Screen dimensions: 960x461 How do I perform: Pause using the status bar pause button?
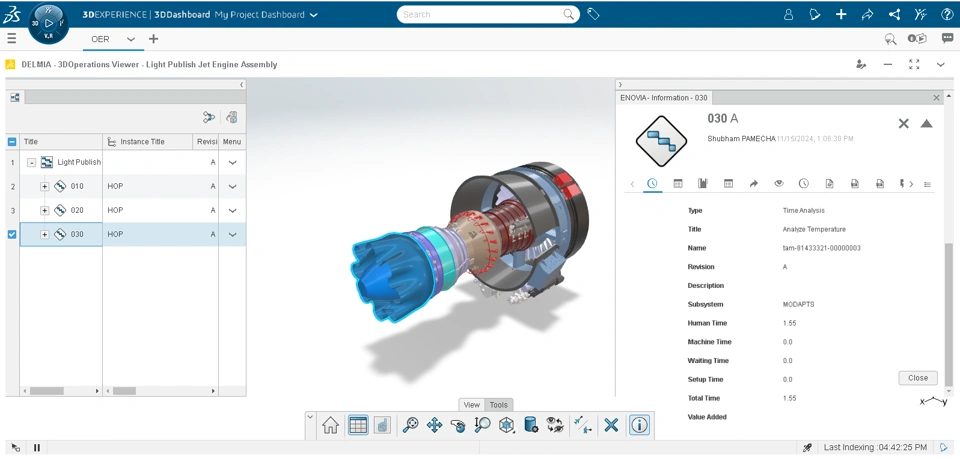[x=37, y=448]
